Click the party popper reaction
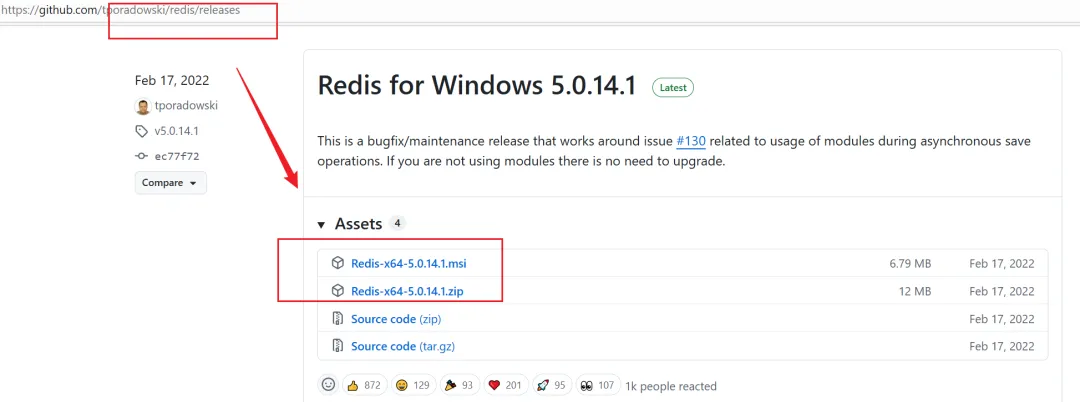The height and width of the screenshot is (402, 1080). click(459, 385)
